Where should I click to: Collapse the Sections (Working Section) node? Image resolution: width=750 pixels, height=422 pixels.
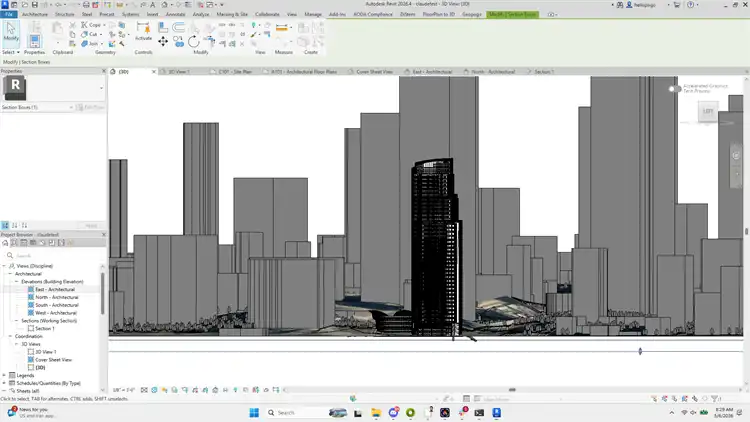[x=17, y=321]
